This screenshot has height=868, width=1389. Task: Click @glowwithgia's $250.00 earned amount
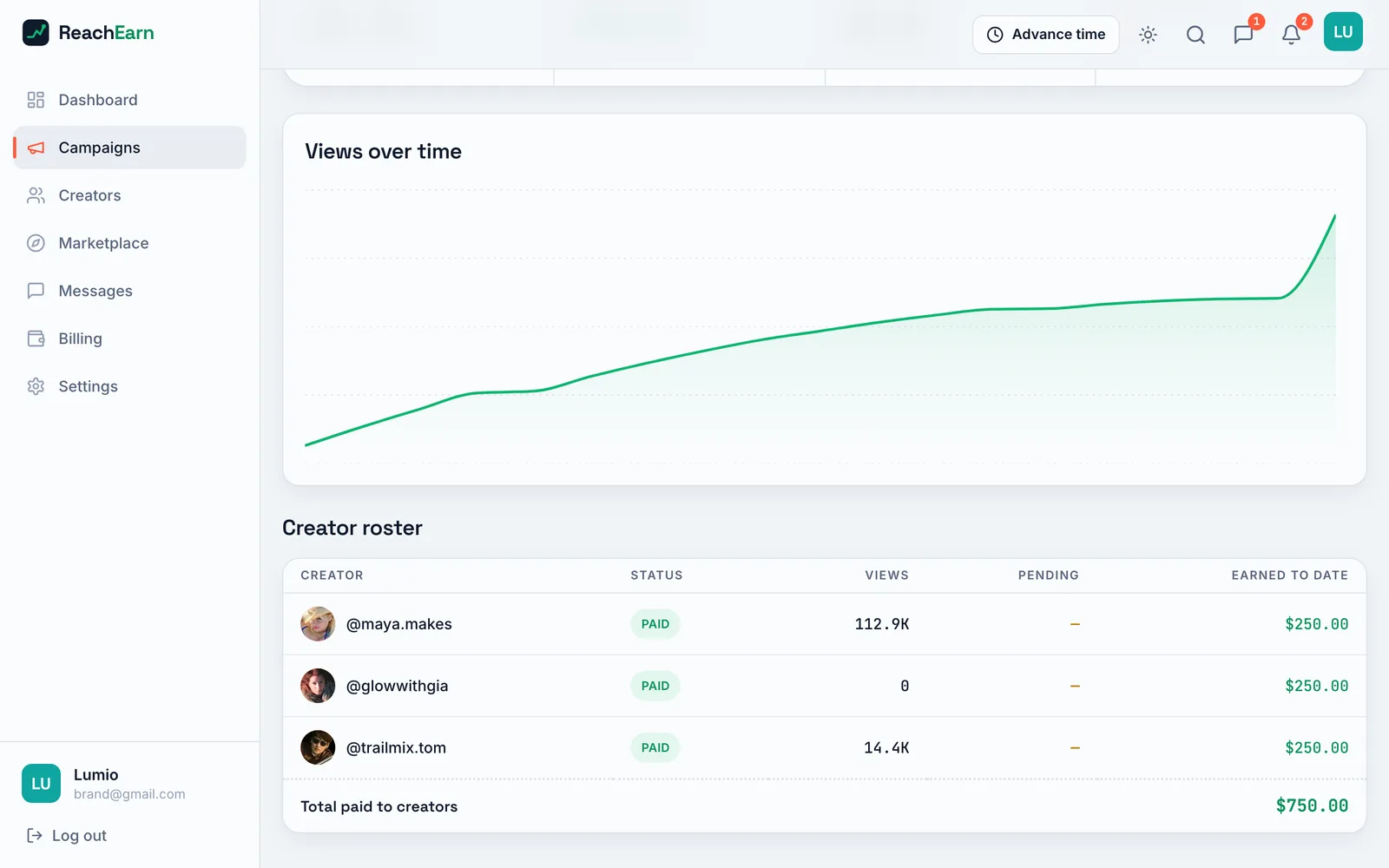(1316, 686)
